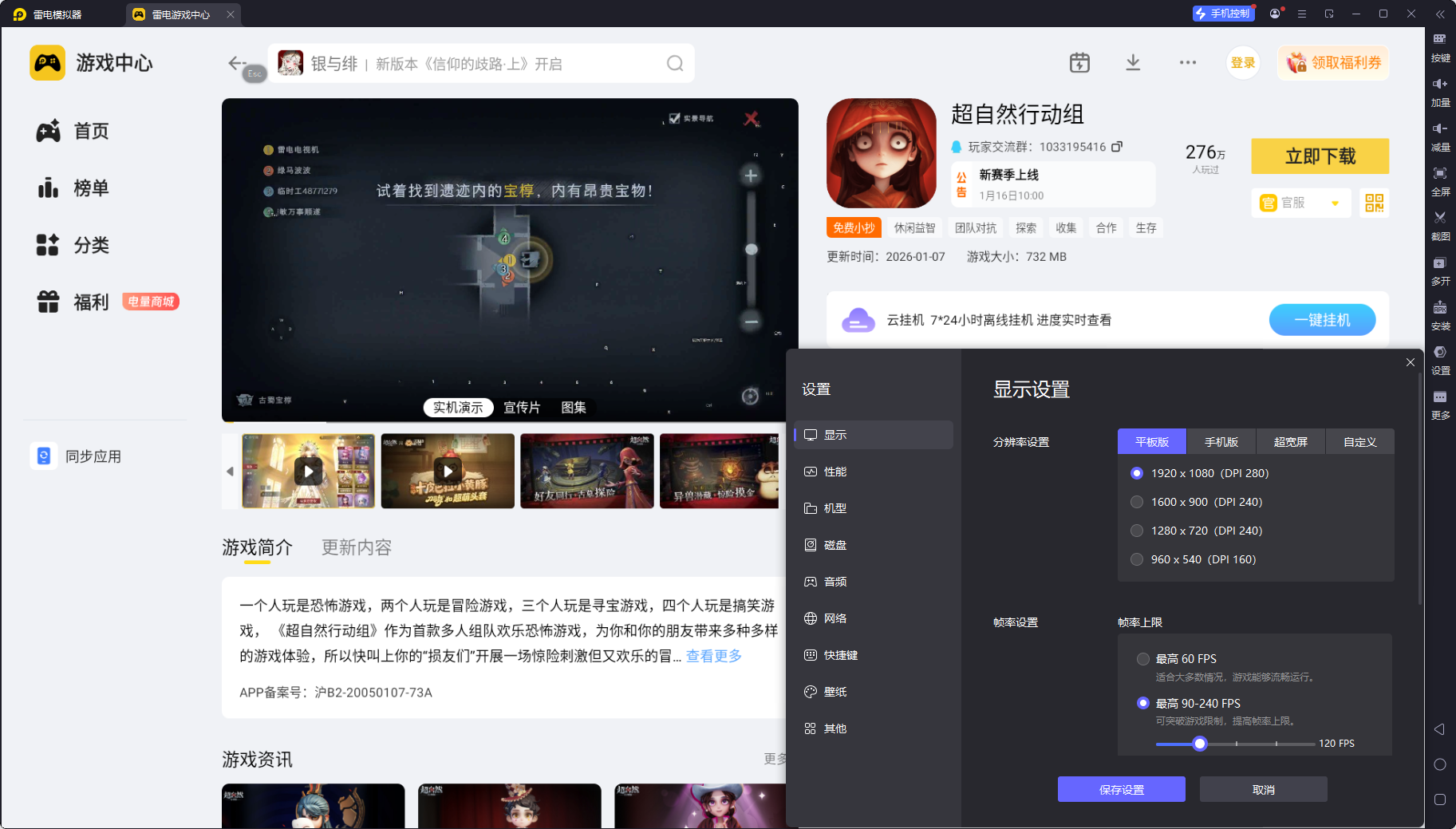Image resolution: width=1456 pixels, height=829 pixels.
Task: Click the 登录 login button
Action: tap(1243, 62)
